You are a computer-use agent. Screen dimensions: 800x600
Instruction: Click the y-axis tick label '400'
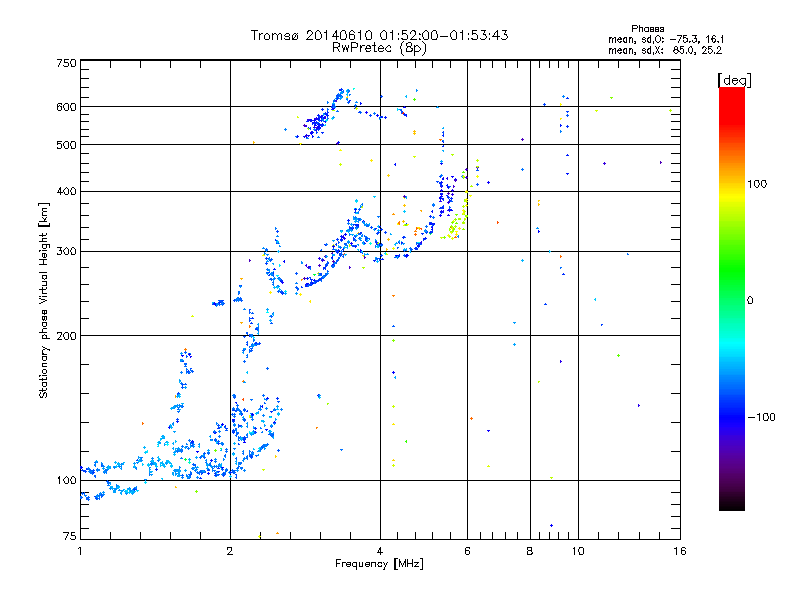(x=66, y=192)
